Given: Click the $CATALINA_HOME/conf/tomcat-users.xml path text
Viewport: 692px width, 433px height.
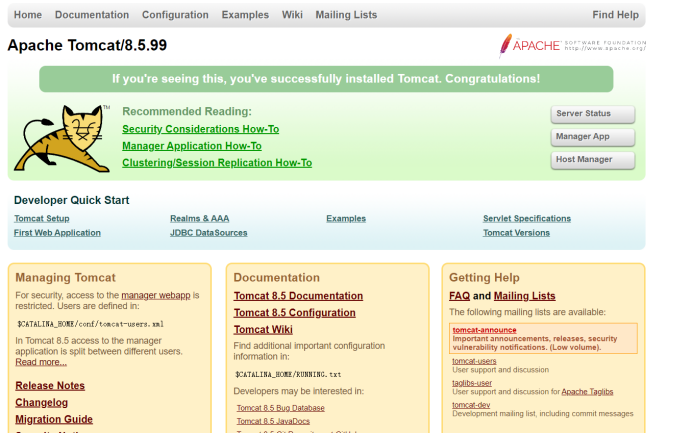Looking at the screenshot, I should 90,324.
